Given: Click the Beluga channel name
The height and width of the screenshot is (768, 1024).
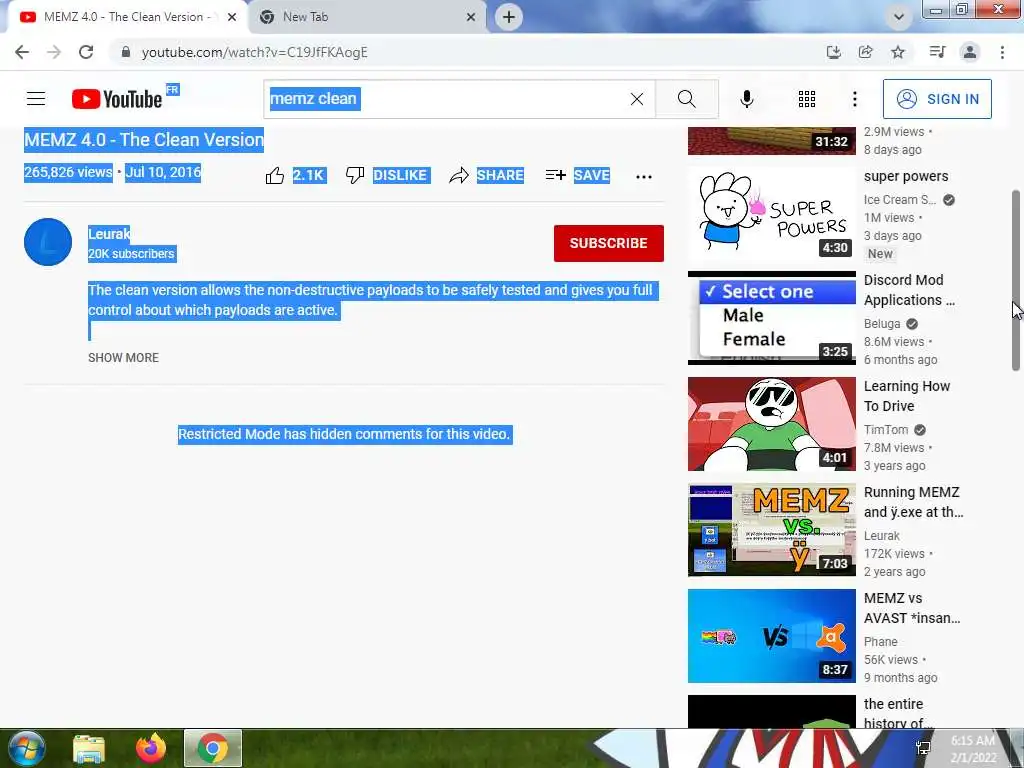Looking at the screenshot, I should pos(882,323).
